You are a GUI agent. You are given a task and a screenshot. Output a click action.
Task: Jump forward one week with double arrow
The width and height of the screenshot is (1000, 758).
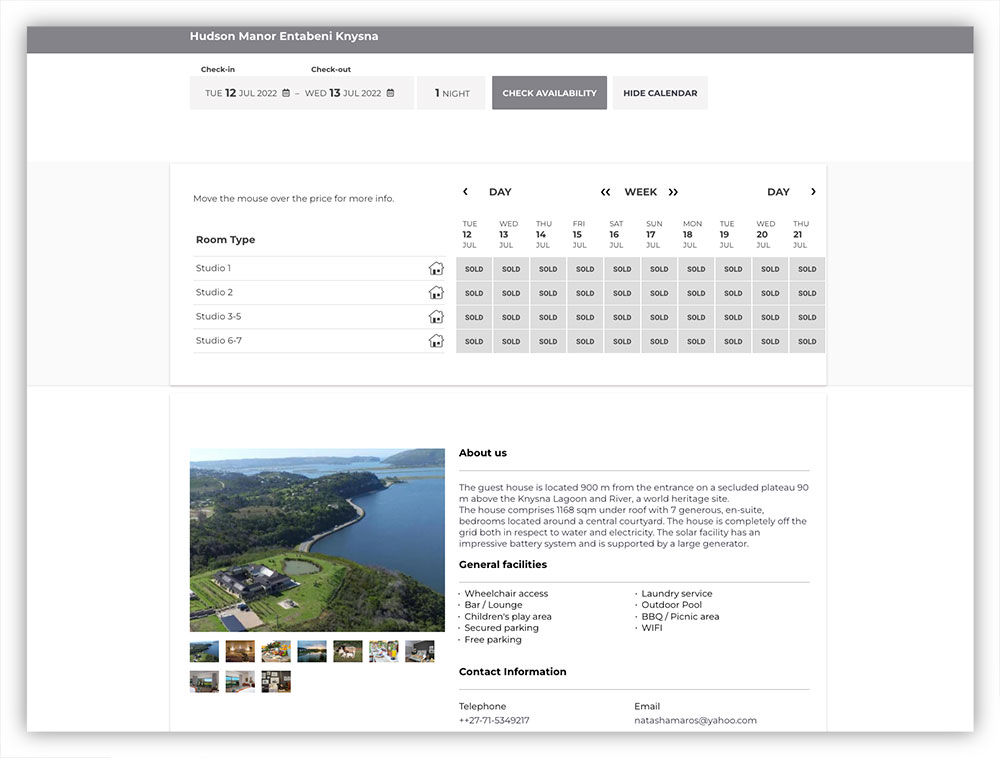coord(673,192)
